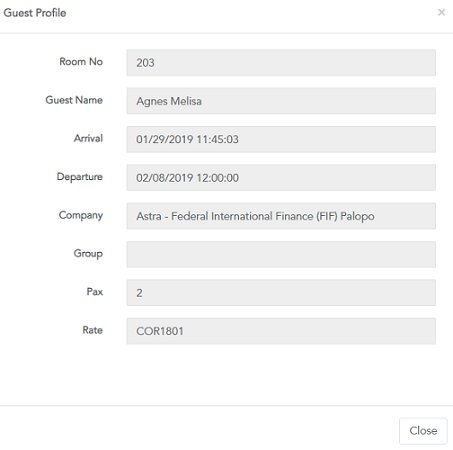The height and width of the screenshot is (450, 453).
Task: Click the blank dialog area below Rate field
Action: (227, 375)
